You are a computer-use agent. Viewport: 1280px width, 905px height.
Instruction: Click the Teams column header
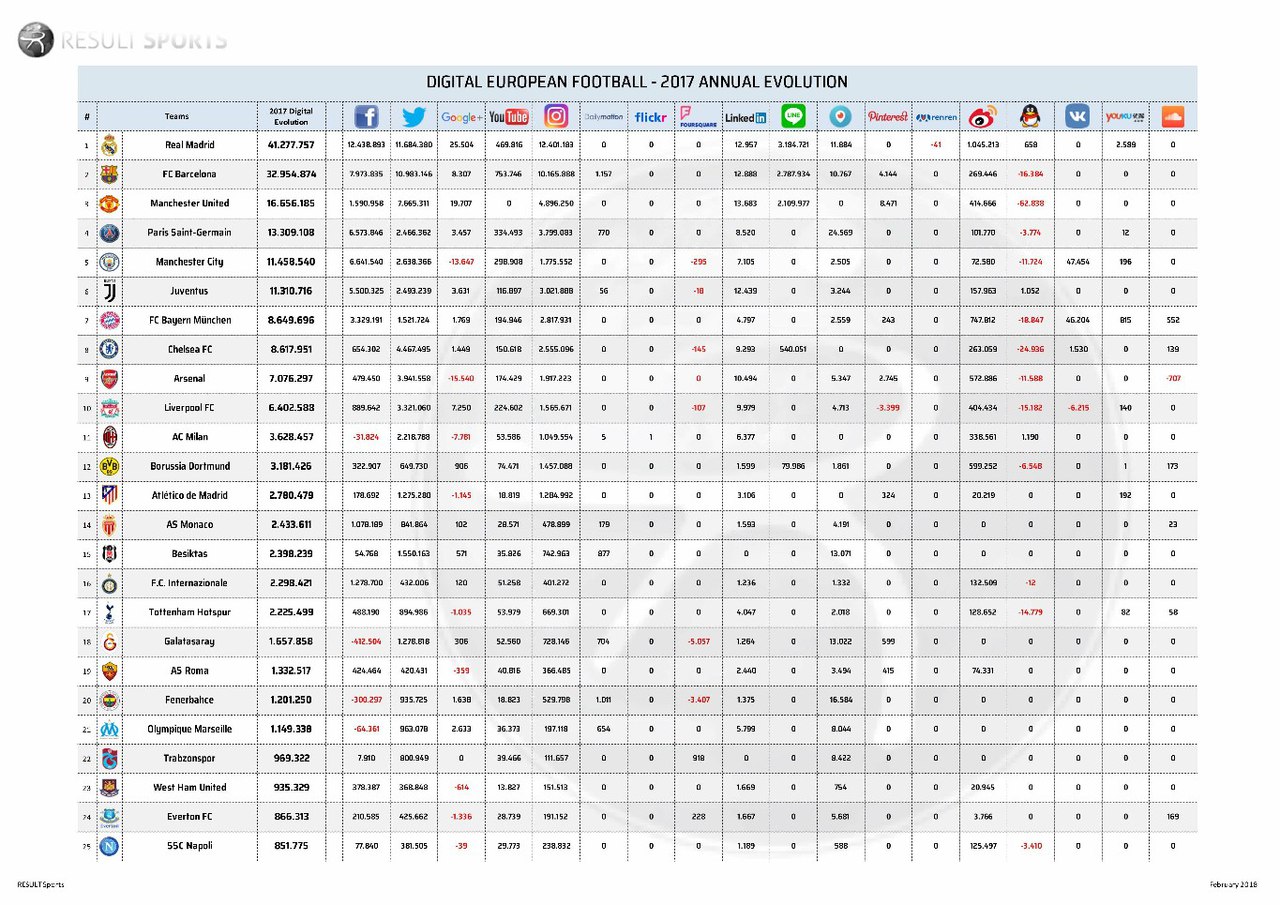(x=177, y=117)
